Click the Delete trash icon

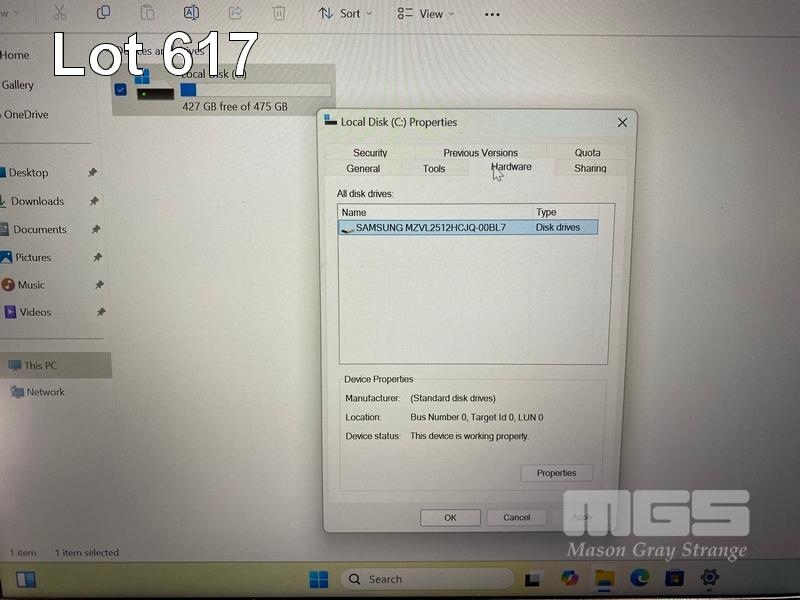pyautogui.click(x=279, y=13)
